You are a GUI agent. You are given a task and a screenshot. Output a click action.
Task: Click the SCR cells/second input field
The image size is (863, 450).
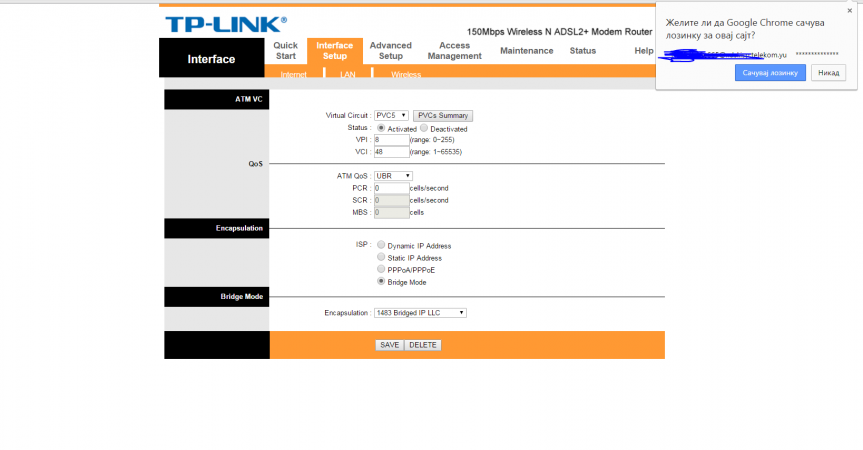click(391, 200)
